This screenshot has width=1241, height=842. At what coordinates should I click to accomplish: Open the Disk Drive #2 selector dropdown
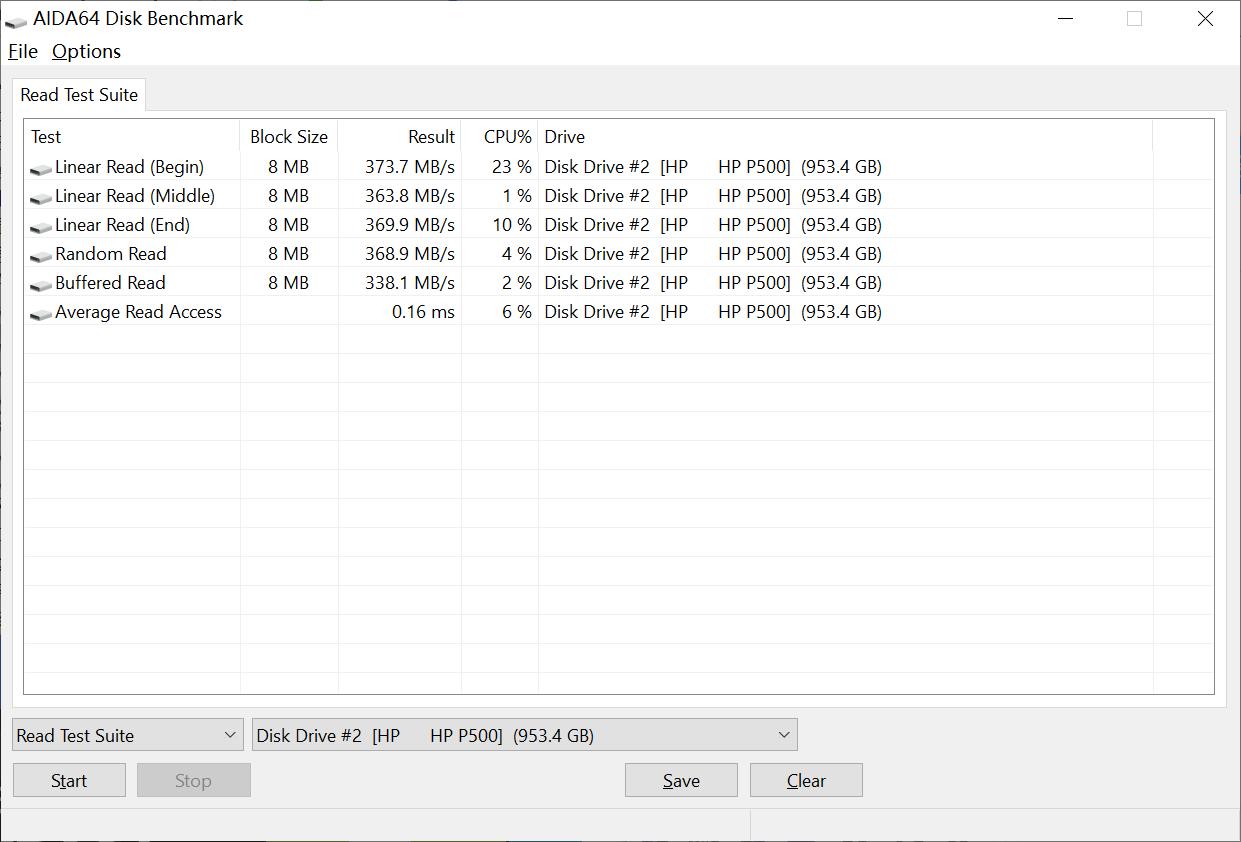pos(525,735)
